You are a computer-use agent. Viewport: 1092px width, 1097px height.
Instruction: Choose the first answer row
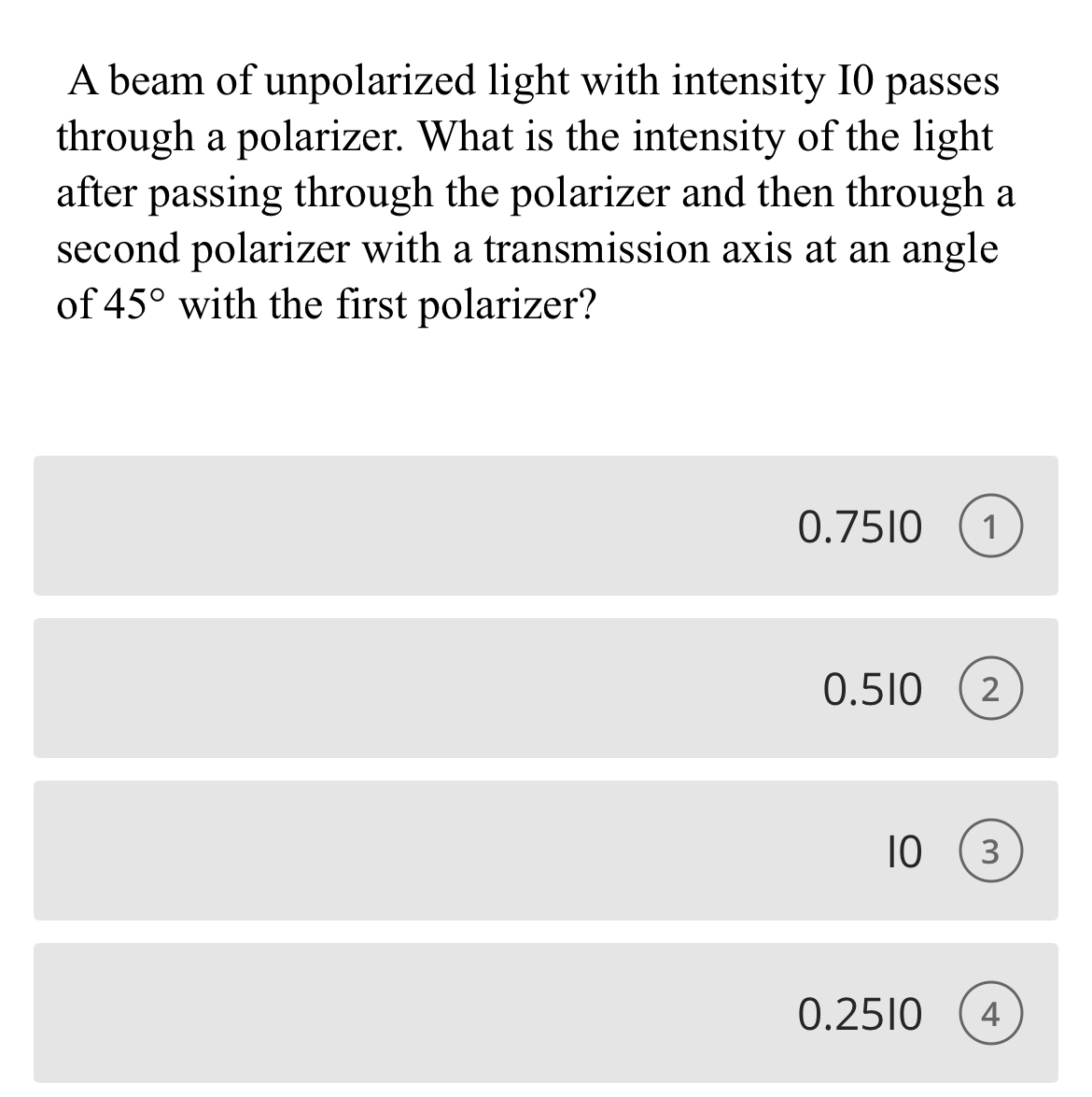pyautogui.click(x=546, y=527)
